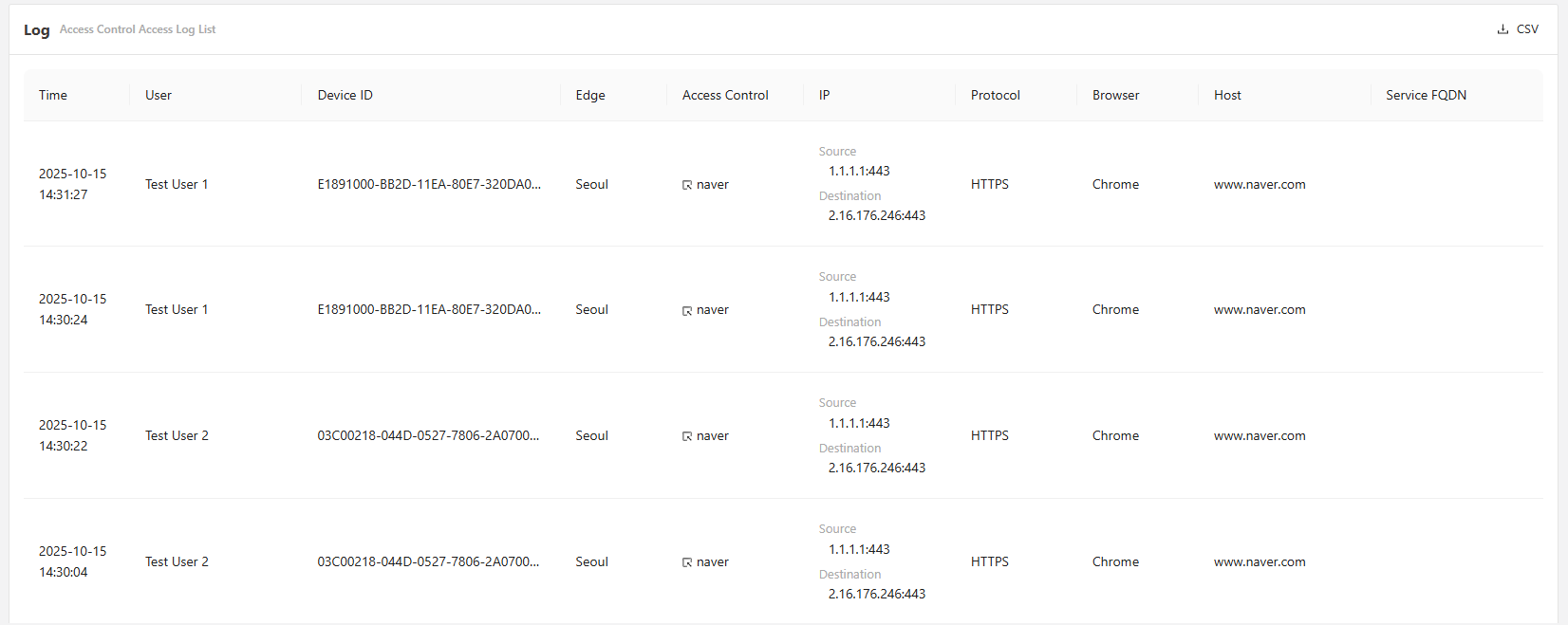Select the Service FQDN column header
Screen dimensions: 1568x625
coord(1426,95)
